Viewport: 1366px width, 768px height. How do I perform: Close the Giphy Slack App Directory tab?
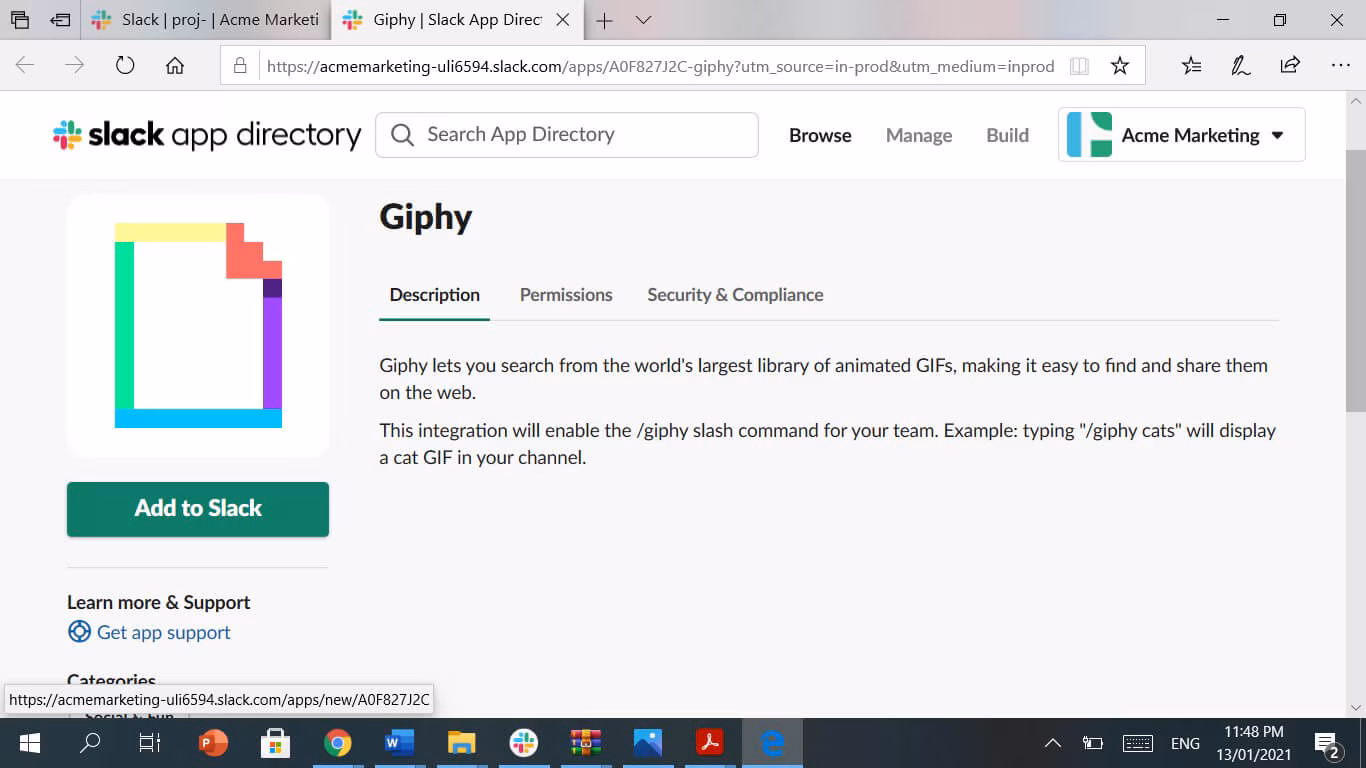563,20
